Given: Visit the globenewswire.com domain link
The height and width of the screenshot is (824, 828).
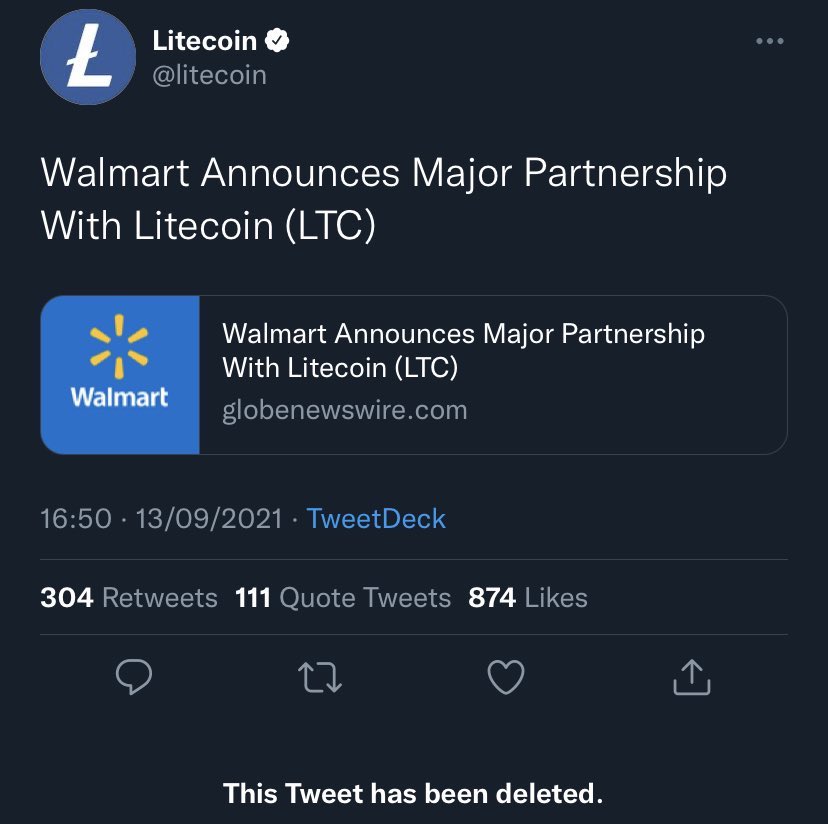Looking at the screenshot, I should (x=345, y=410).
